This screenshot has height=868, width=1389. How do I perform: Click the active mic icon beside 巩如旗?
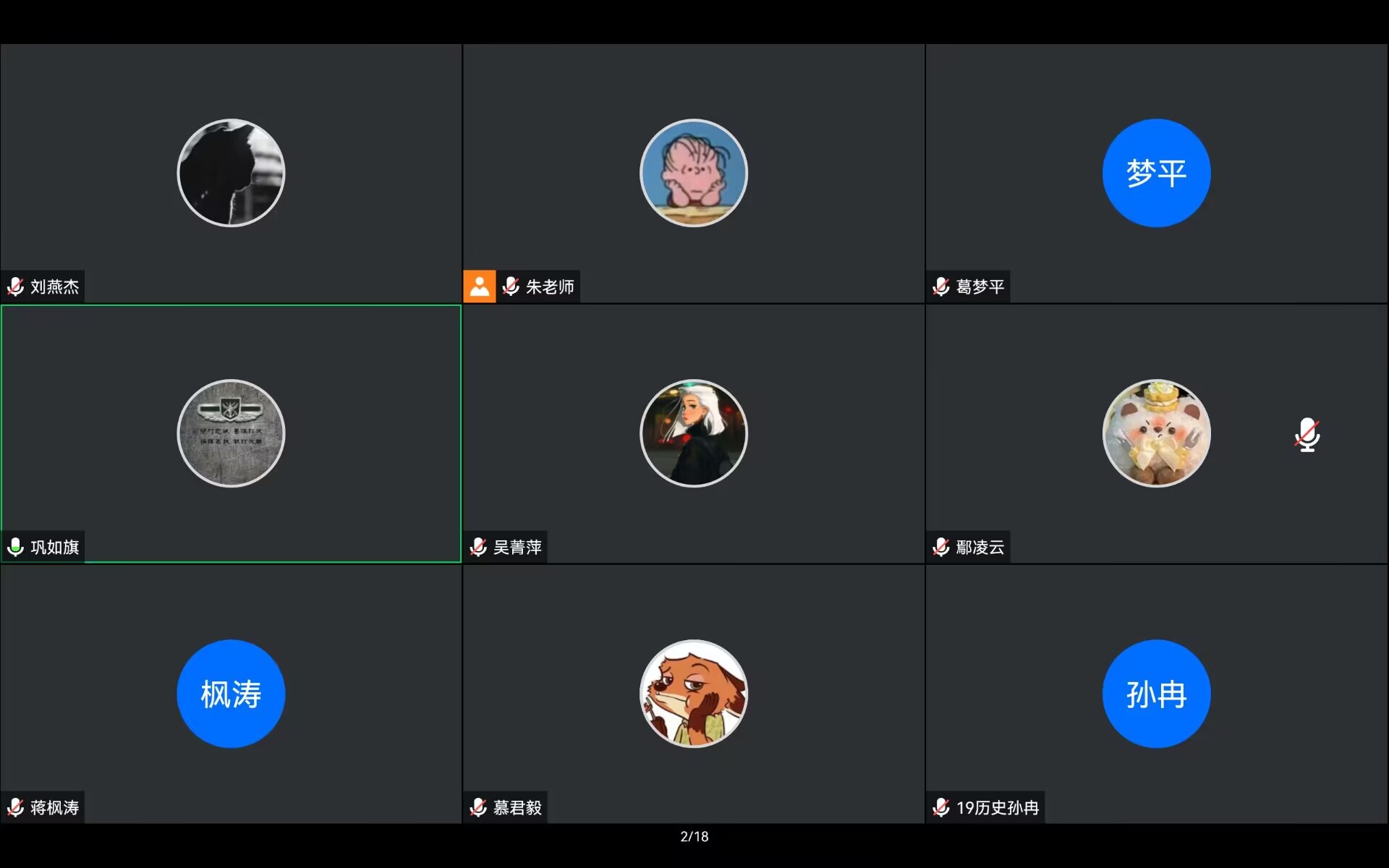point(15,547)
